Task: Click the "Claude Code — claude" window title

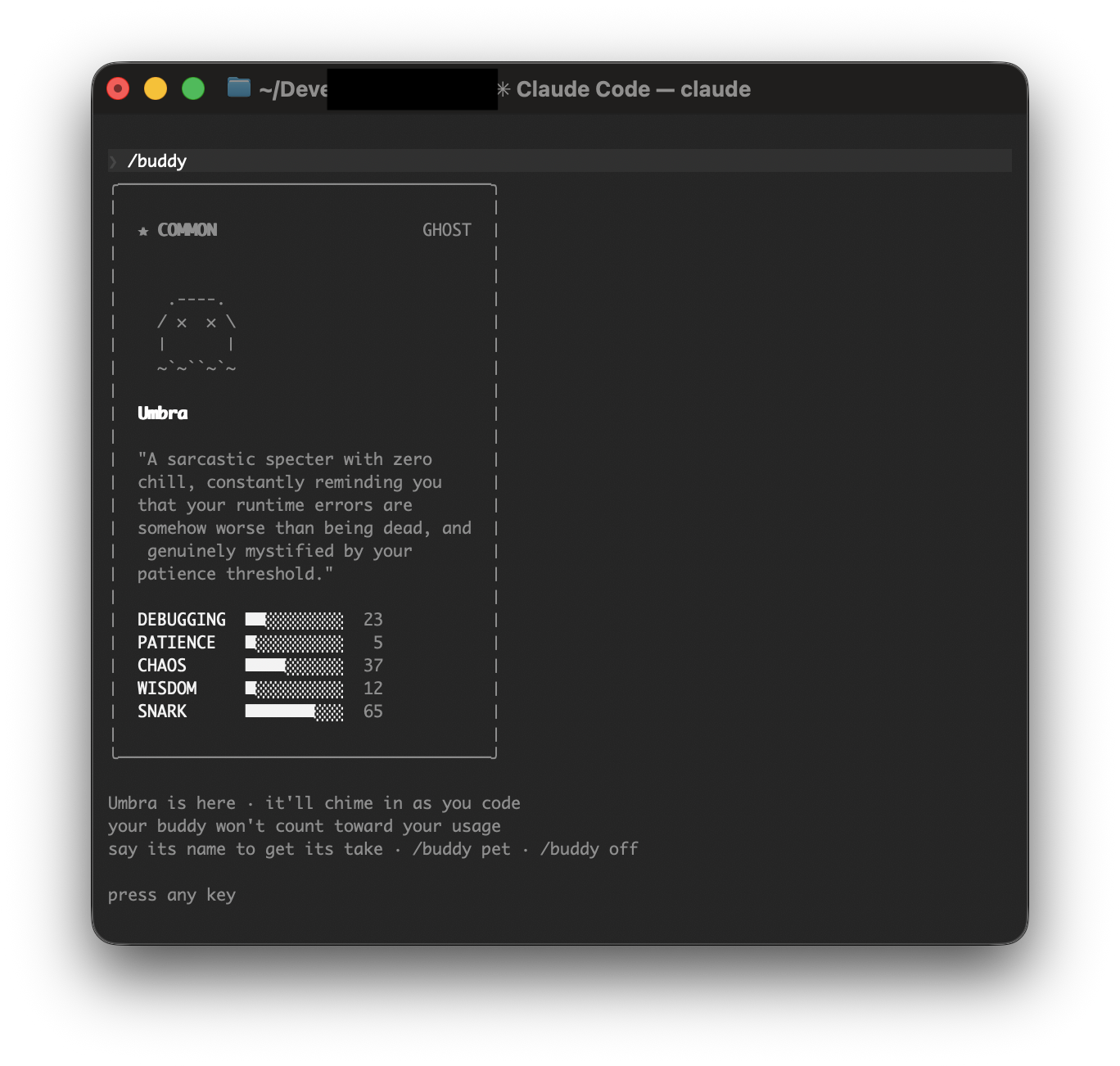Action: tap(633, 89)
